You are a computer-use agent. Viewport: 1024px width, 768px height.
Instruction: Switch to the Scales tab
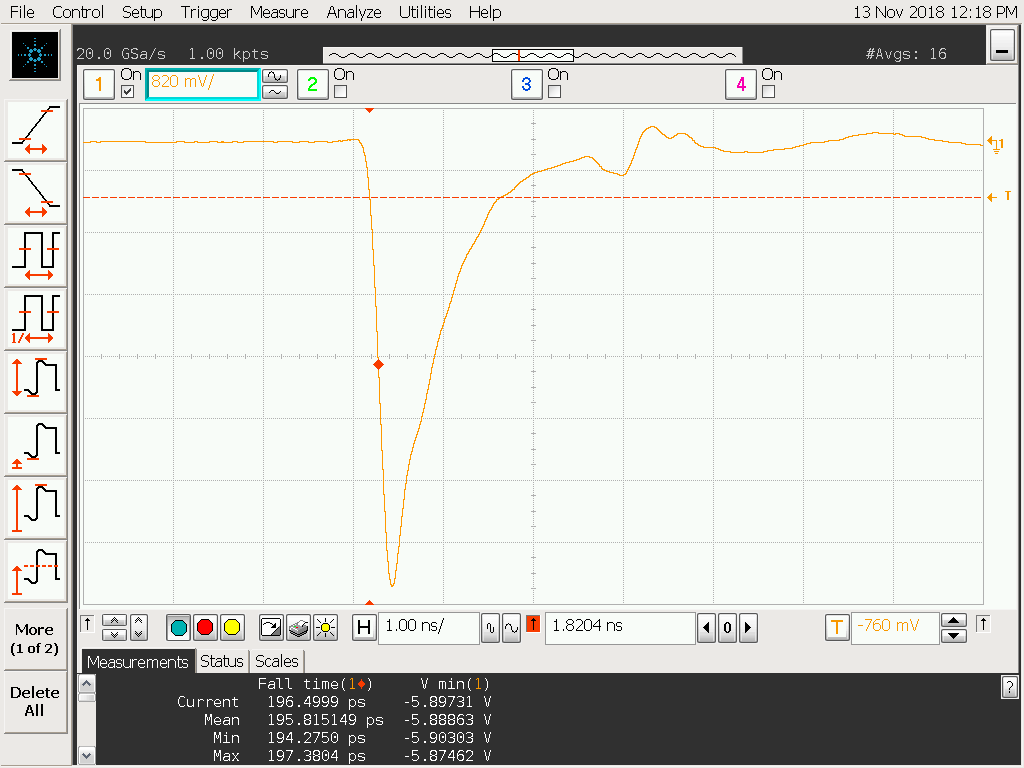tap(276, 661)
